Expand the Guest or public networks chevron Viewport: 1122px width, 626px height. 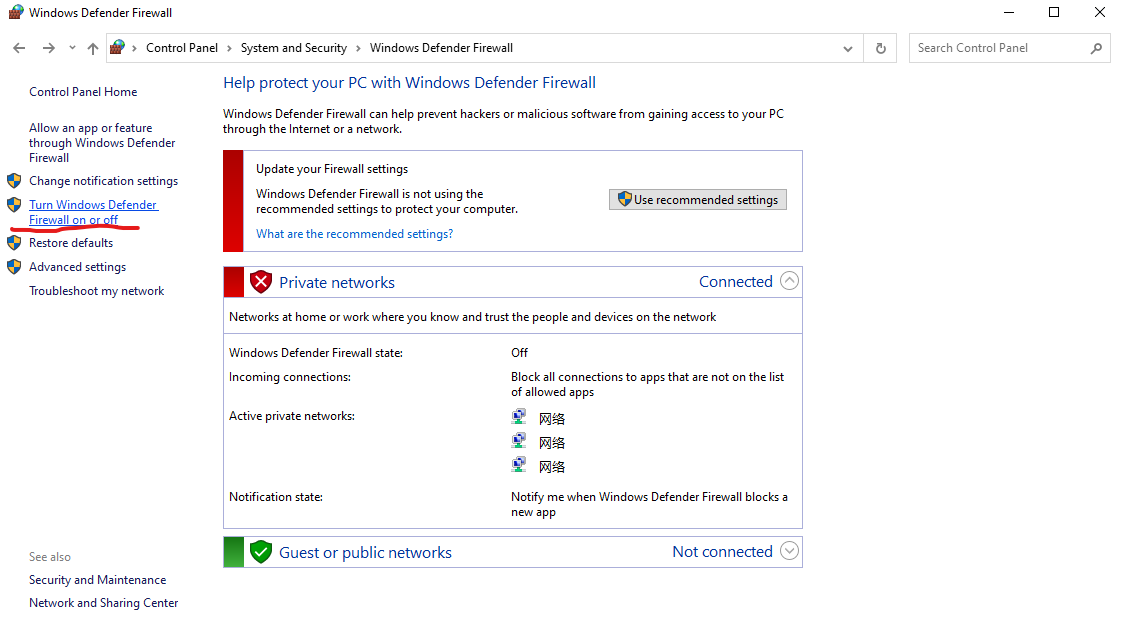[789, 551]
